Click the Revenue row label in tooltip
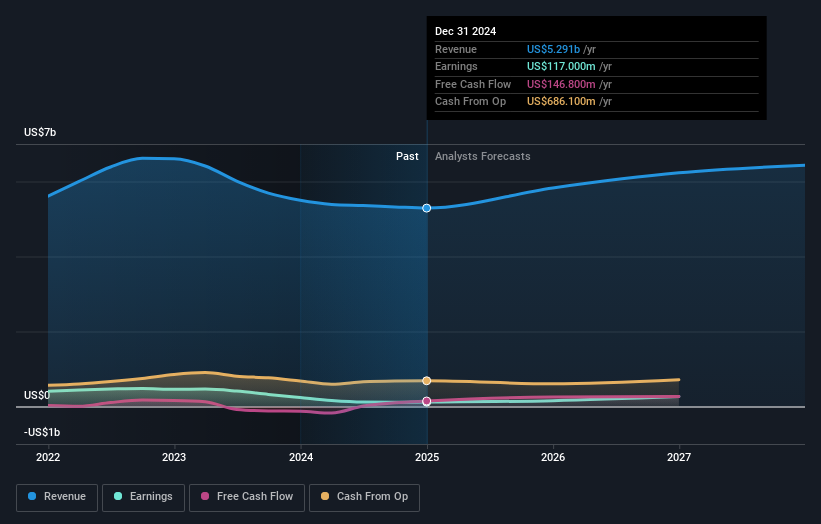This screenshot has height=524, width=821. point(456,49)
